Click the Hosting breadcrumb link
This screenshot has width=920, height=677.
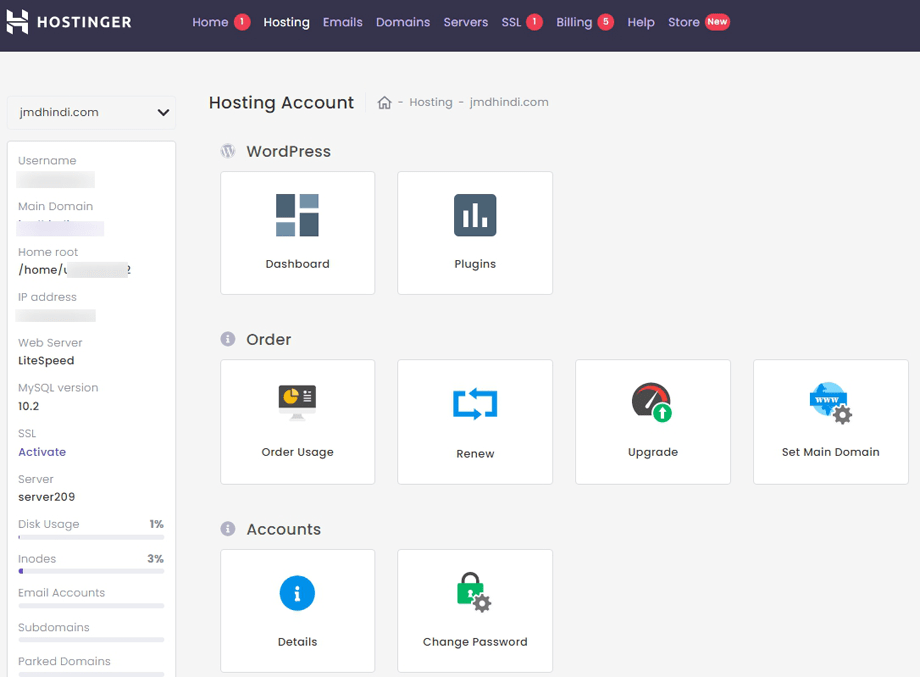[431, 102]
